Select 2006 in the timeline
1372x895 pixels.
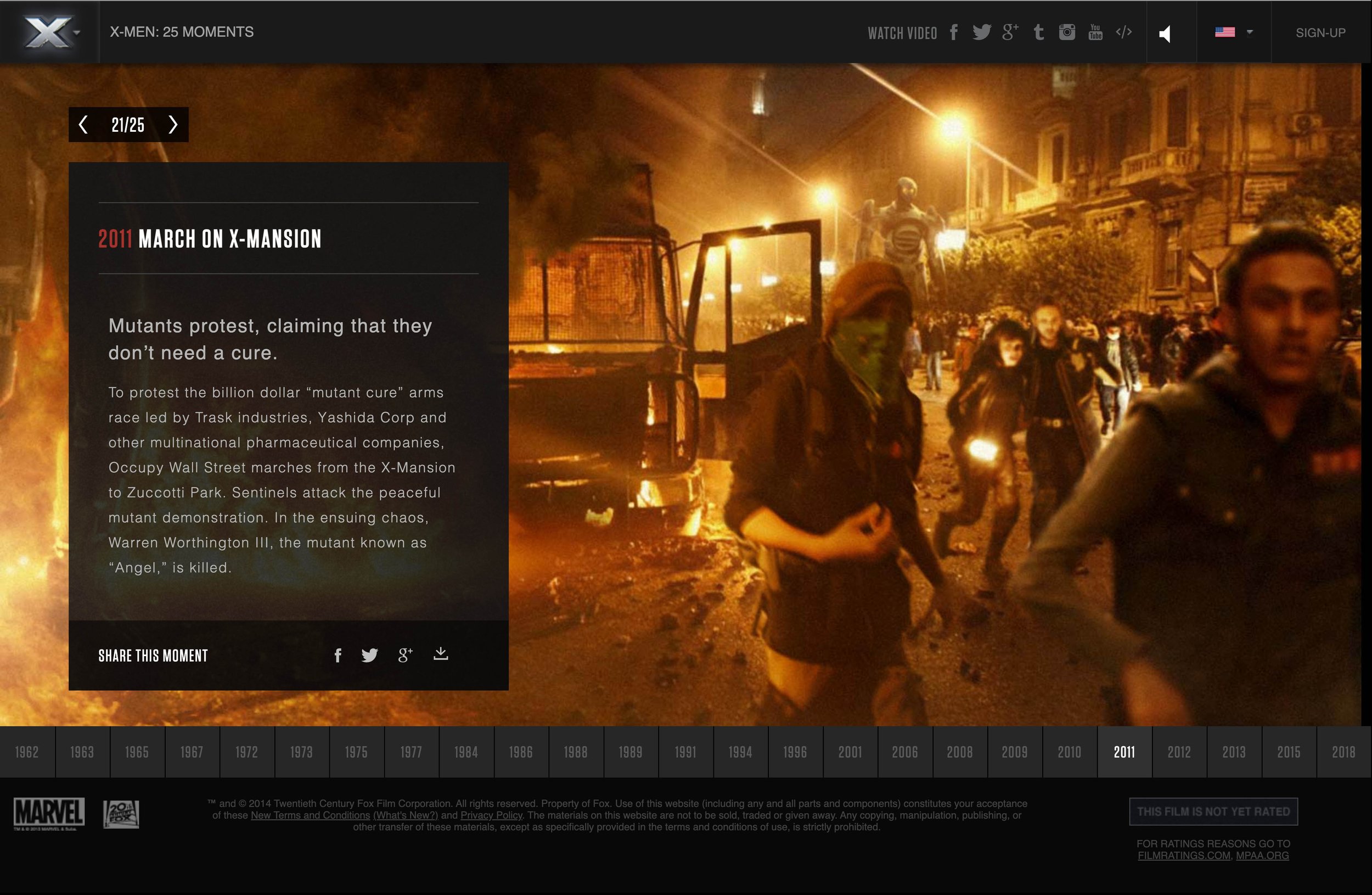pos(904,752)
